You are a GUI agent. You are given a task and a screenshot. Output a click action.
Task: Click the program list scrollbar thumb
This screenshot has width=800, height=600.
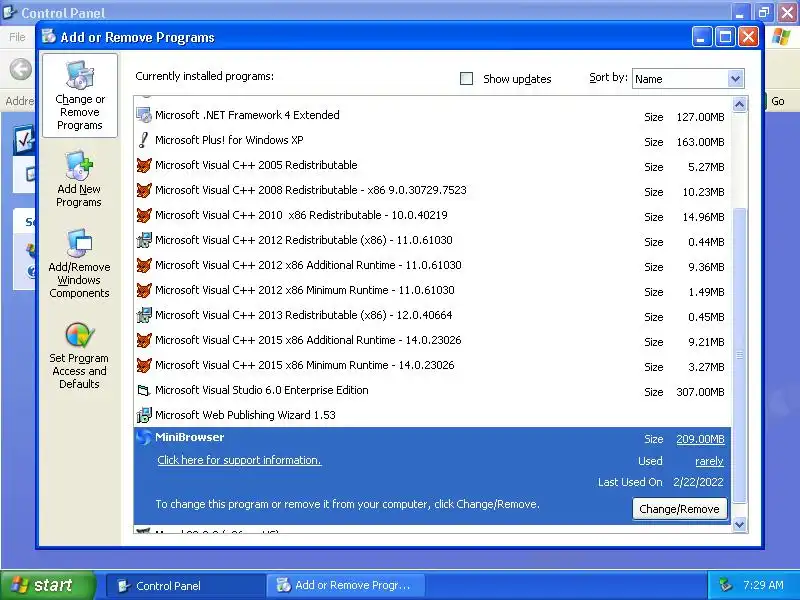pos(739,355)
